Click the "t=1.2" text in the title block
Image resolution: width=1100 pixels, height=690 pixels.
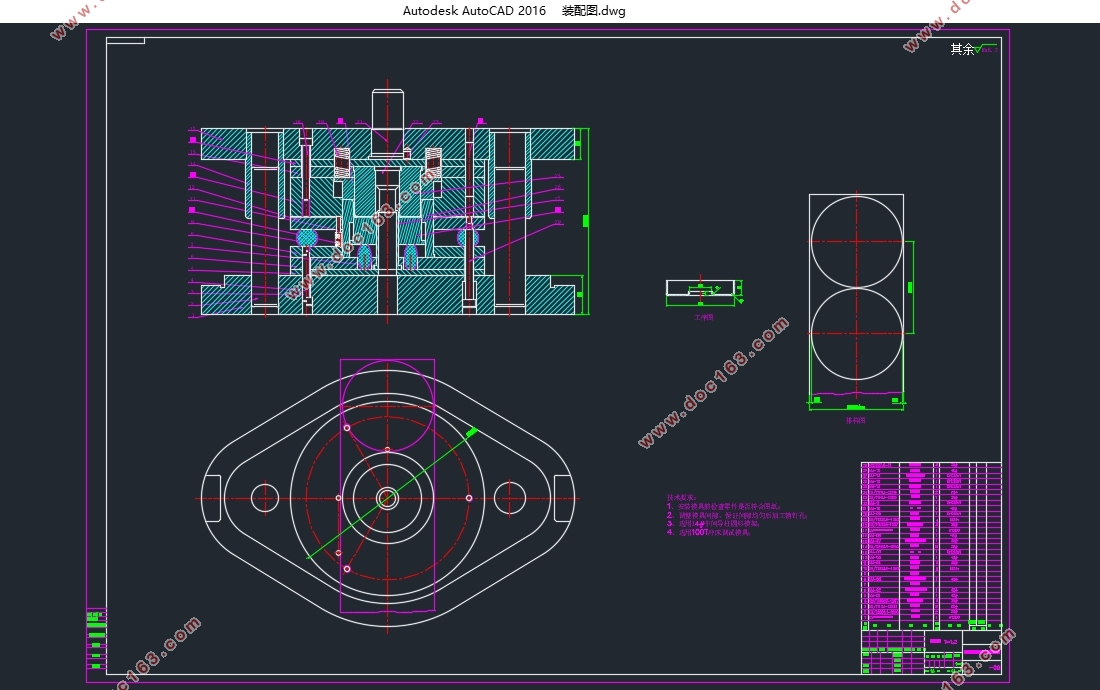950,642
